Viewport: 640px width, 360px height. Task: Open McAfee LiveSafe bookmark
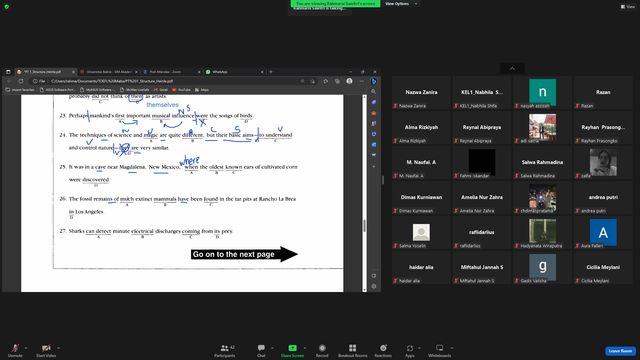click(134, 90)
